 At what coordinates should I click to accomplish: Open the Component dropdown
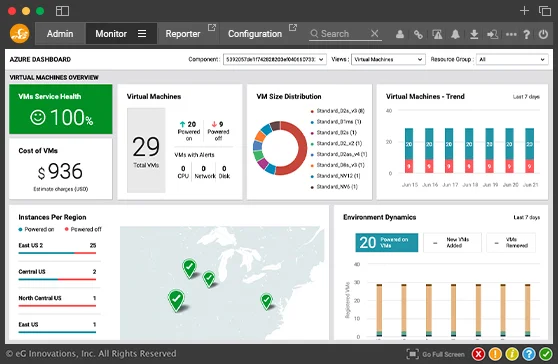click(x=274, y=59)
